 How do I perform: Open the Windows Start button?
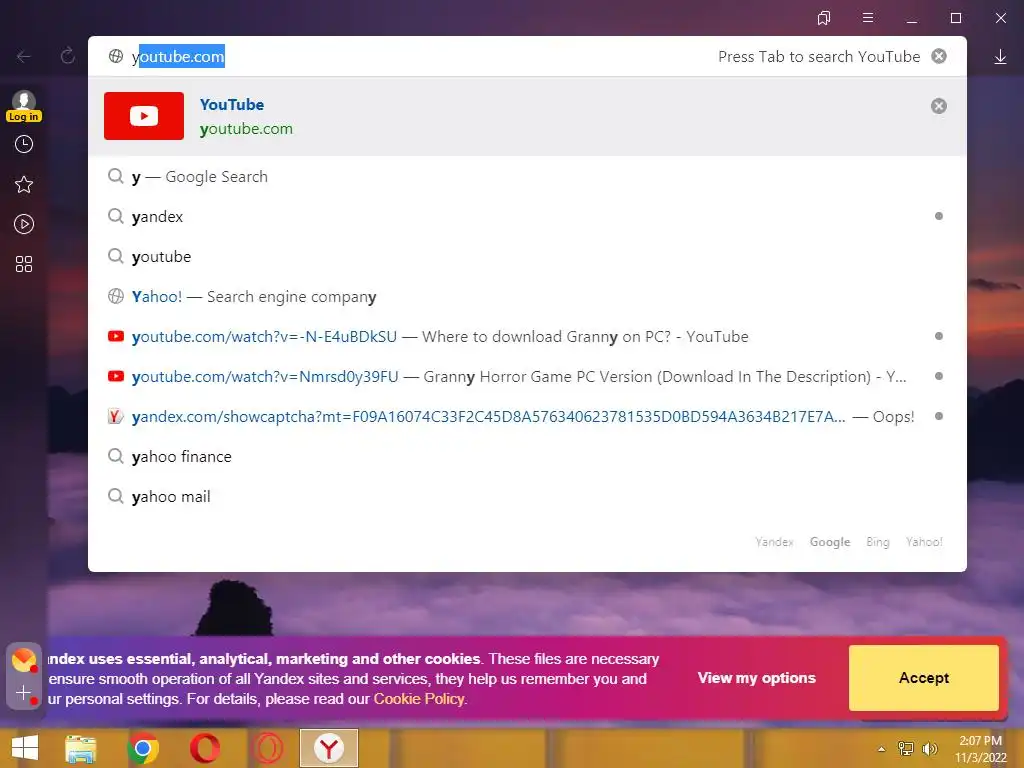[x=25, y=748]
